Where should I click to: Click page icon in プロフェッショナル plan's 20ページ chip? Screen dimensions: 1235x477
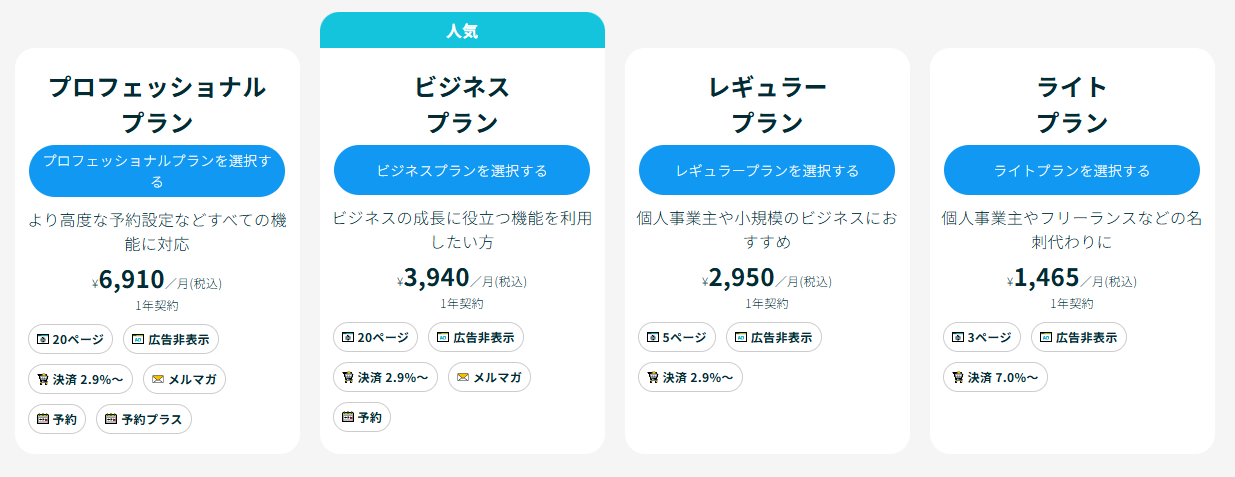pos(42,339)
